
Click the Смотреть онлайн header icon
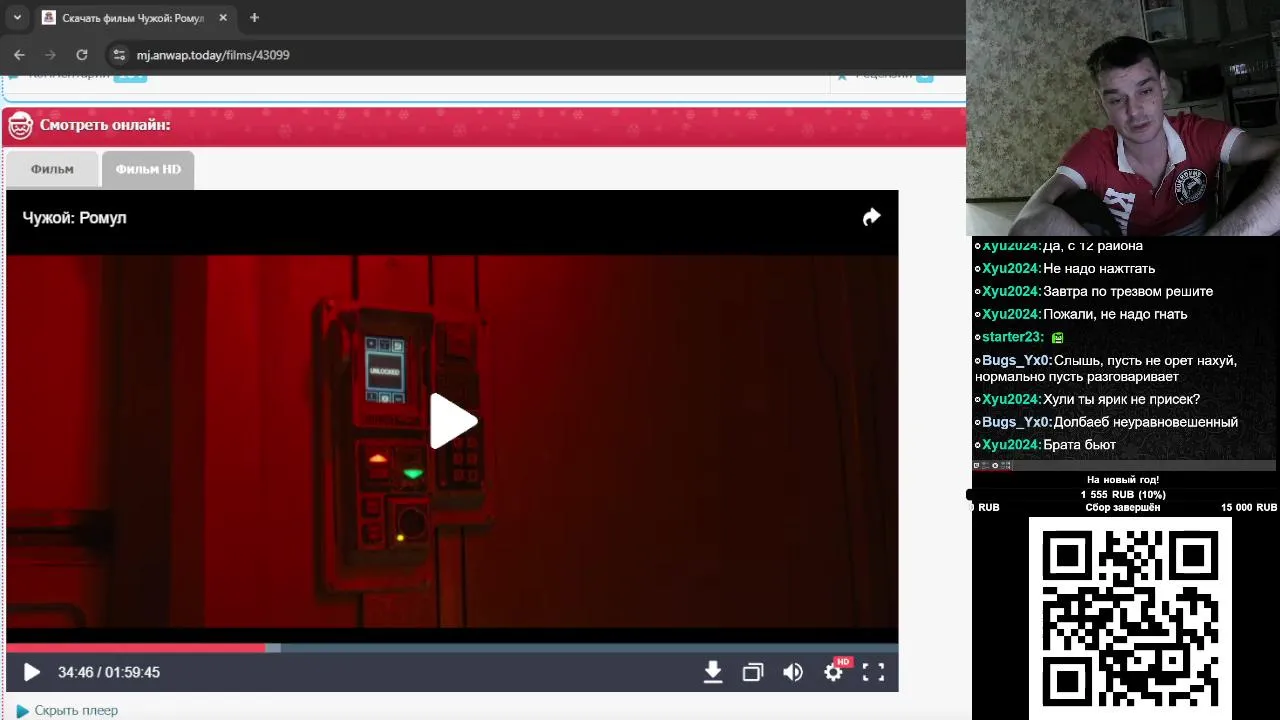tap(20, 125)
